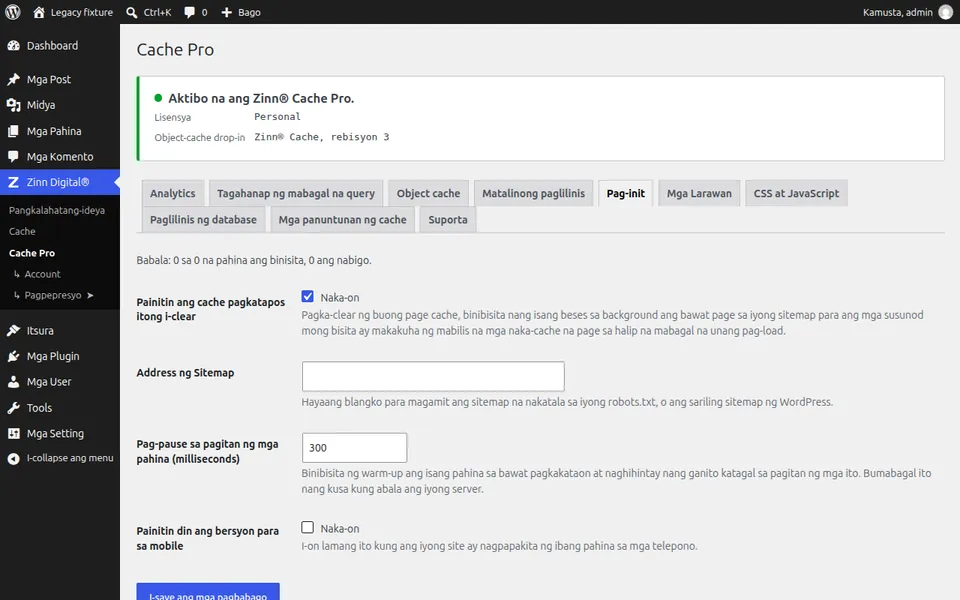Viewport: 960px width, 600px height.
Task: Click the plus icon beside Bago
Action: point(227,12)
